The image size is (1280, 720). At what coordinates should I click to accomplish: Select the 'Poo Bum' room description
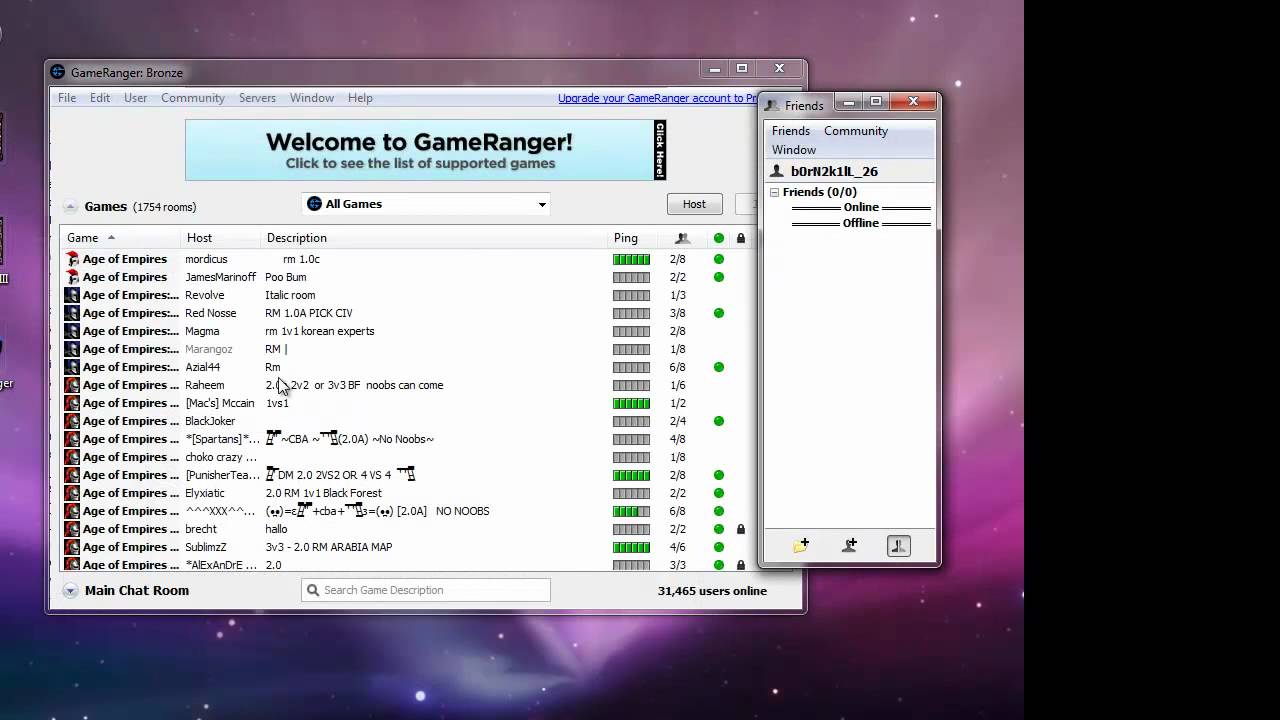[286, 277]
